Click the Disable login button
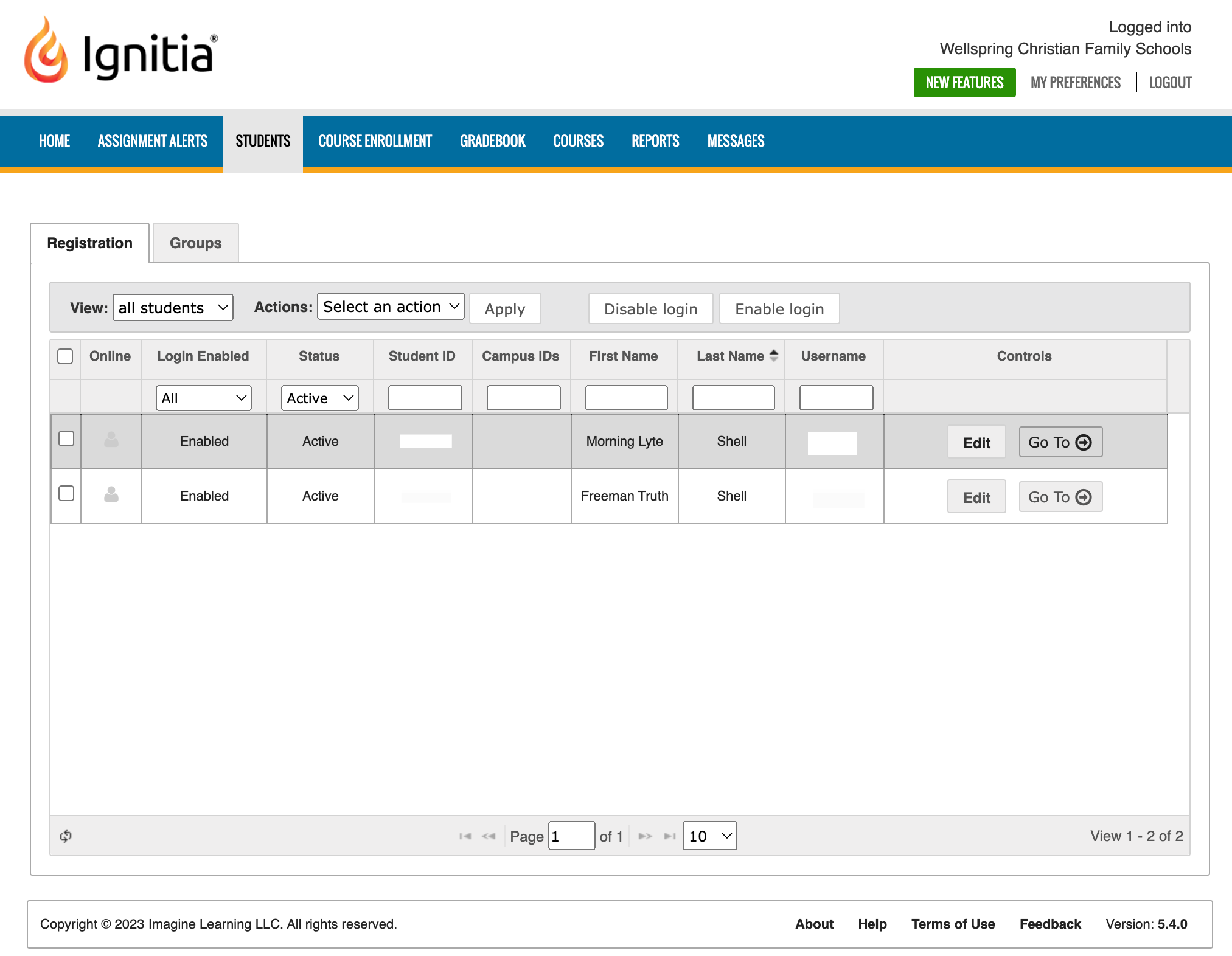 651,309
